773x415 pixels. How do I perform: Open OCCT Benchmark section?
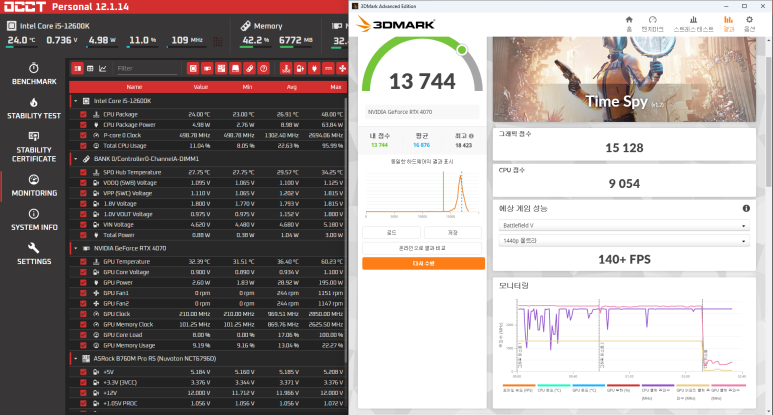click(34, 74)
